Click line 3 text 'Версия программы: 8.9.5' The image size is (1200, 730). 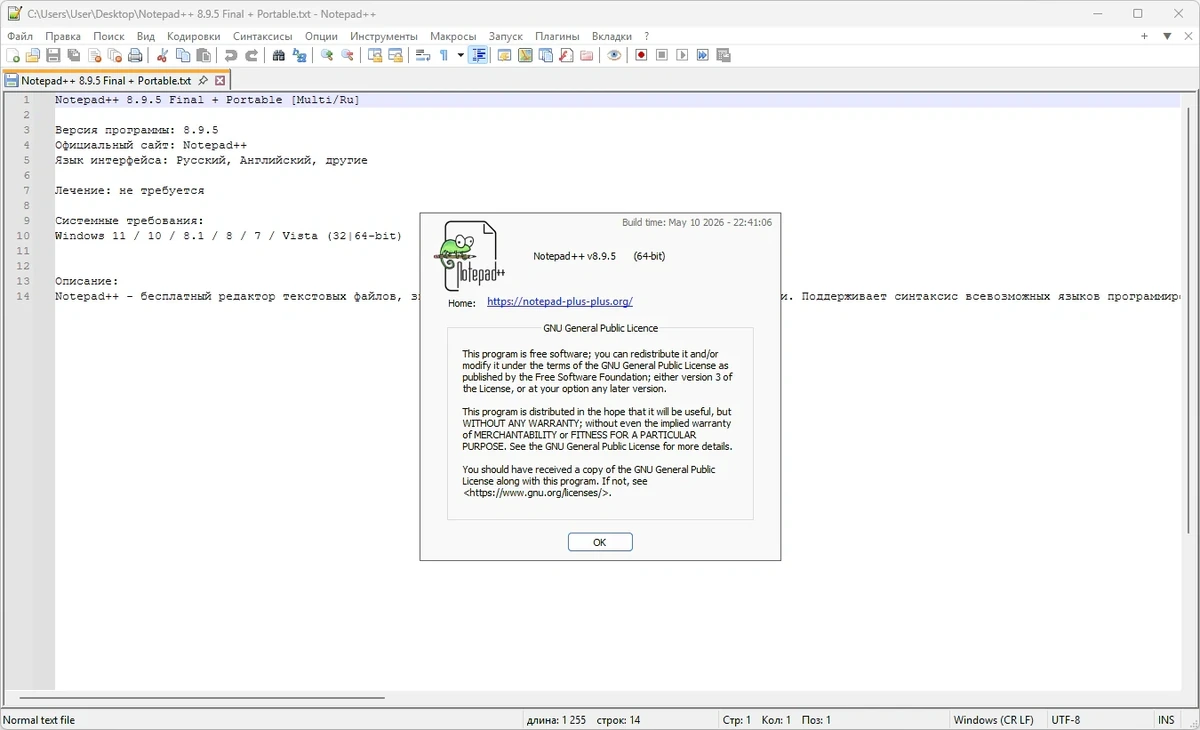click(x=136, y=130)
